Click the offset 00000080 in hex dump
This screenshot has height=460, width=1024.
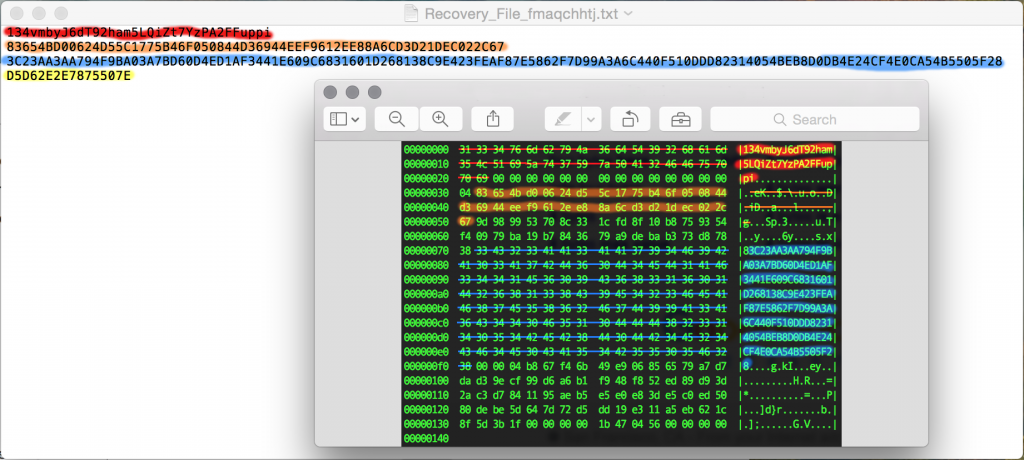pos(426,265)
